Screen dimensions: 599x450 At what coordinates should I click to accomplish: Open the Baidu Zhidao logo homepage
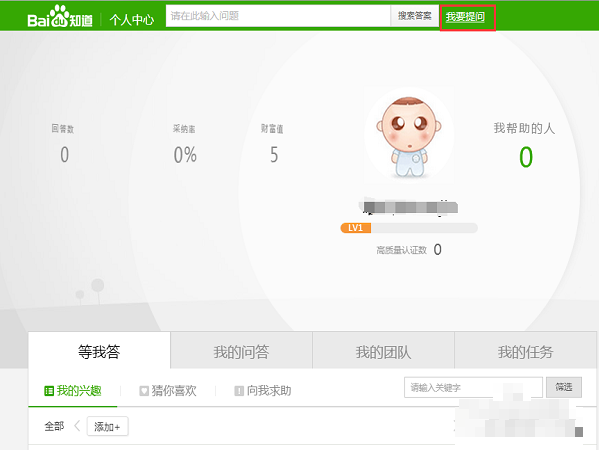click(60, 17)
